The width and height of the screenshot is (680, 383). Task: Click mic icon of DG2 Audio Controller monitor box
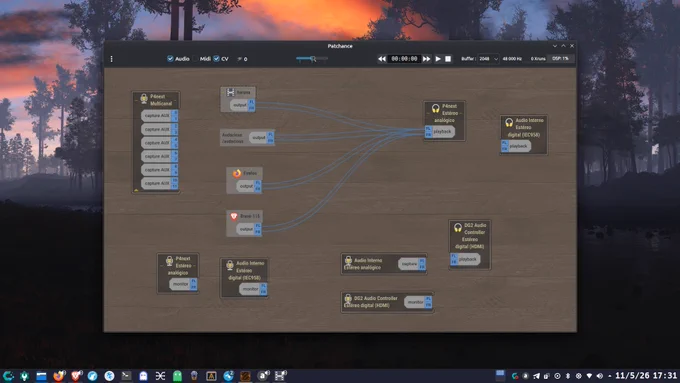click(x=348, y=299)
